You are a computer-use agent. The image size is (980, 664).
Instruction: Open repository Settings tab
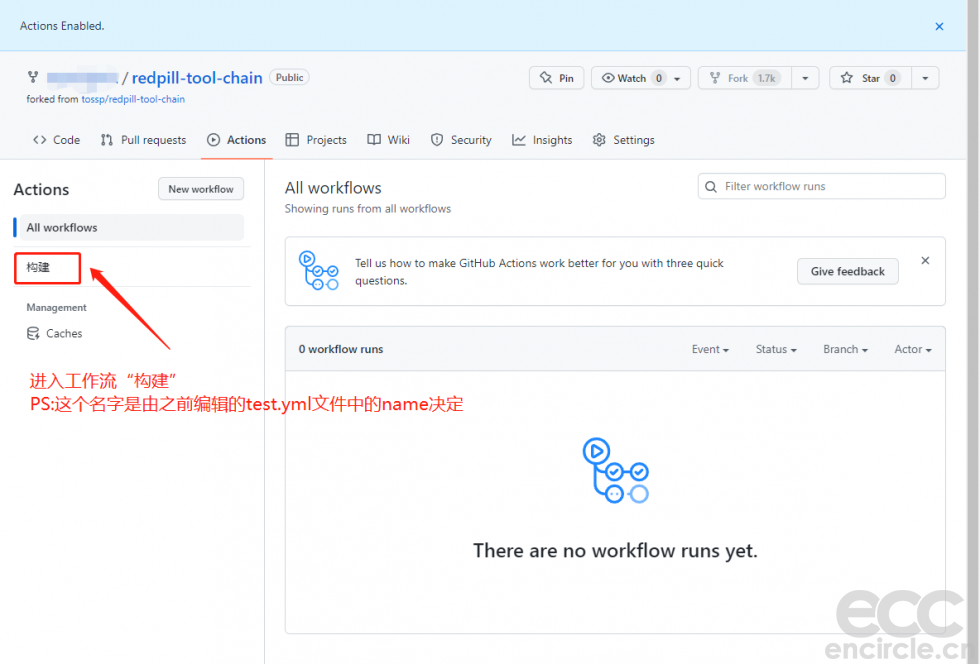(623, 140)
